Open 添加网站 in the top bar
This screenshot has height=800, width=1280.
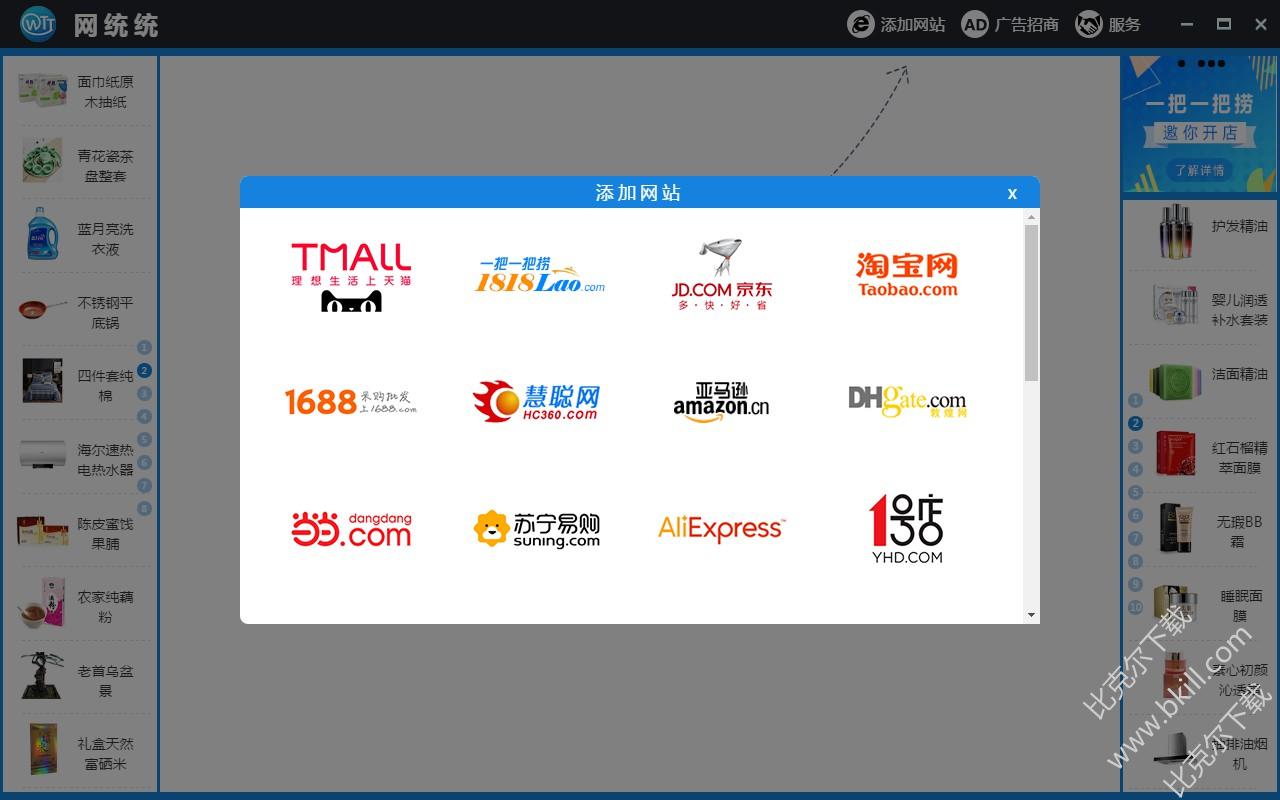coord(896,24)
